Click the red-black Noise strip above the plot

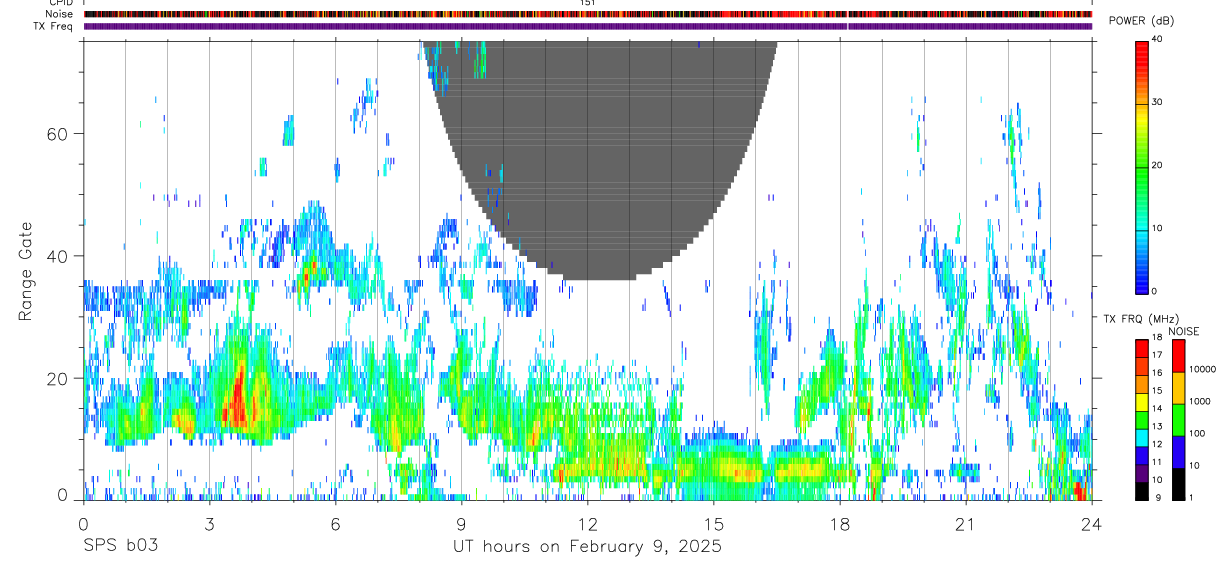587,14
